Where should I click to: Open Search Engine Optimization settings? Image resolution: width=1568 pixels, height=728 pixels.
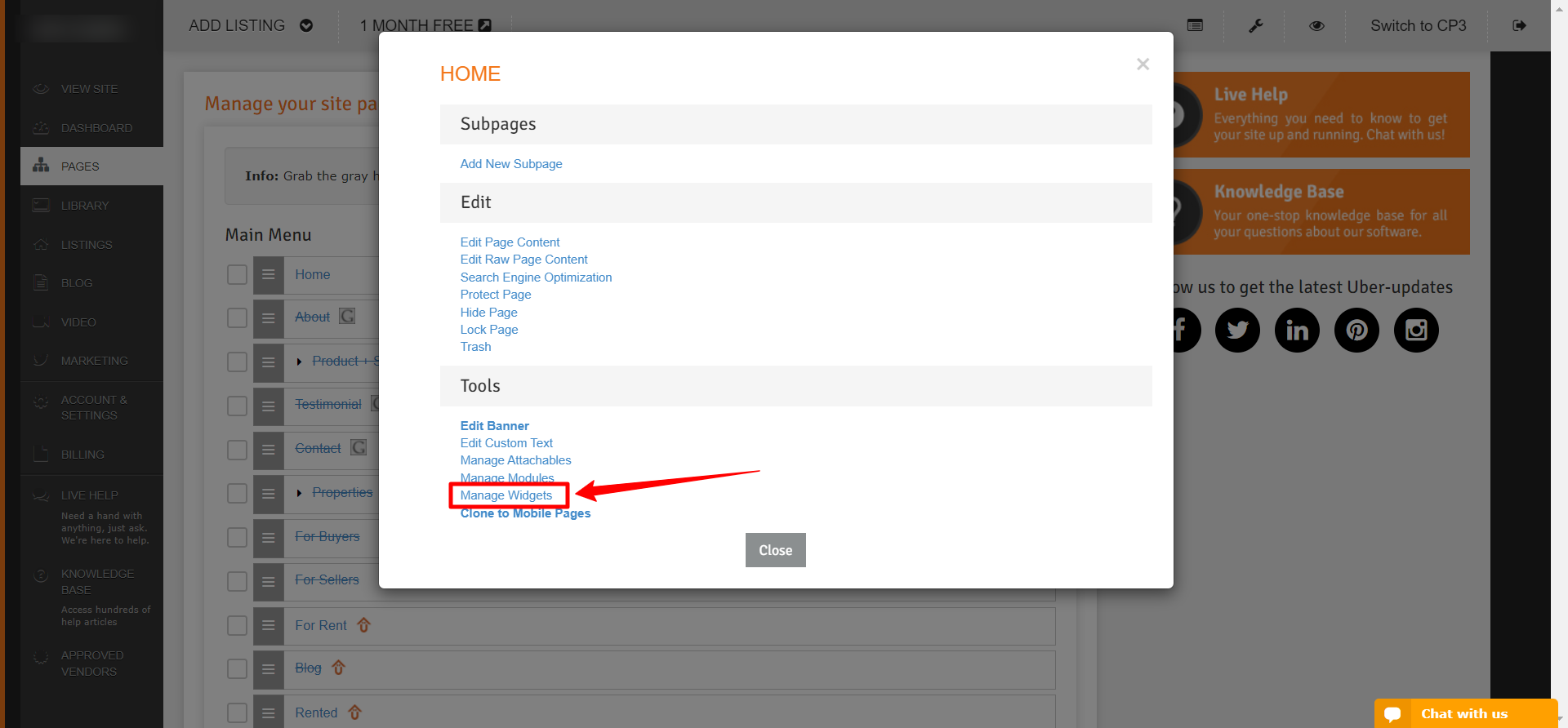[x=536, y=277]
